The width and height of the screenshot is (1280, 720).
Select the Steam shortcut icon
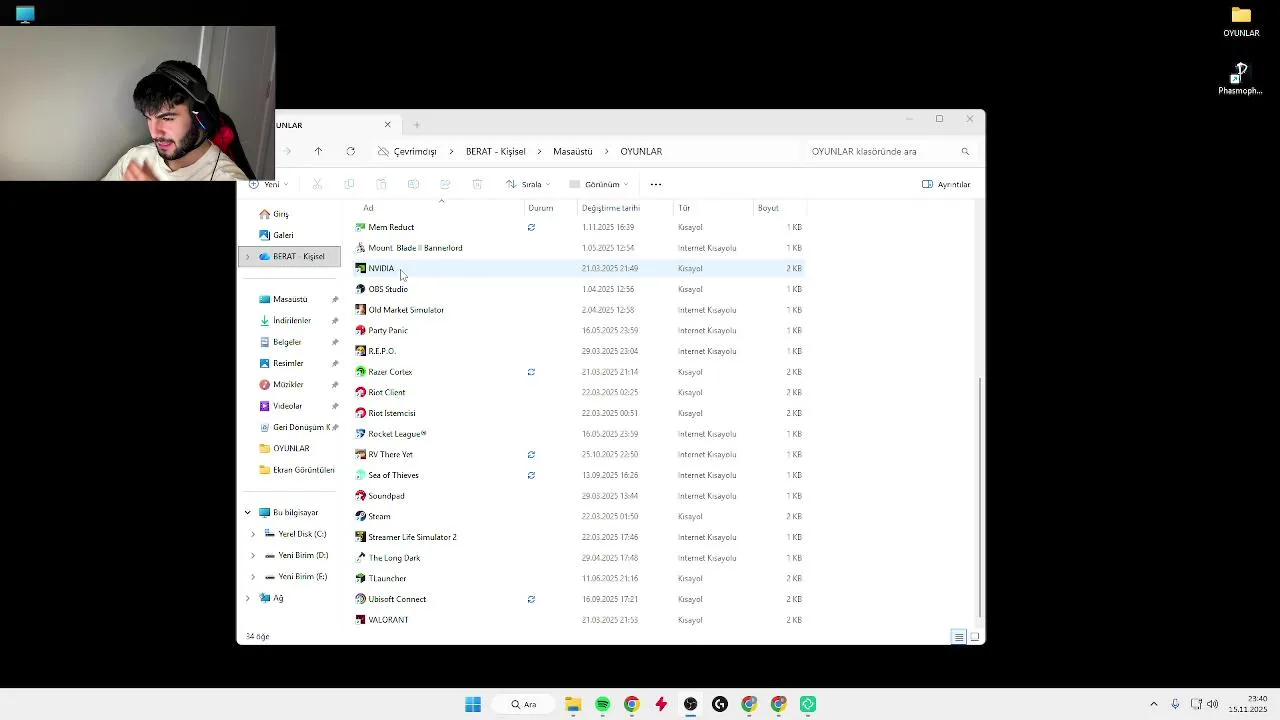[361, 516]
